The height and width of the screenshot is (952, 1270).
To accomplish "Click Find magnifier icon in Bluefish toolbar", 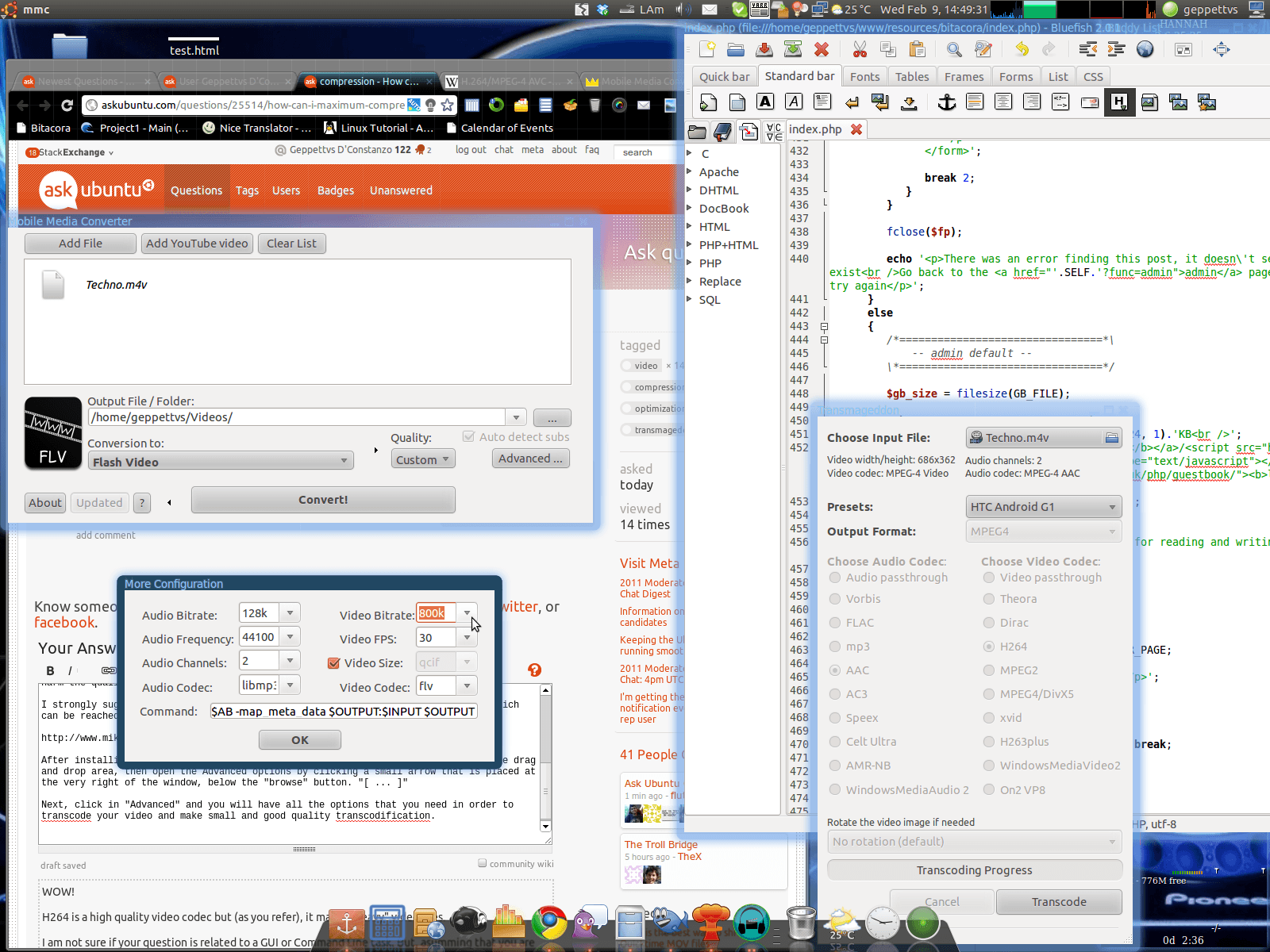I will tap(954, 49).
